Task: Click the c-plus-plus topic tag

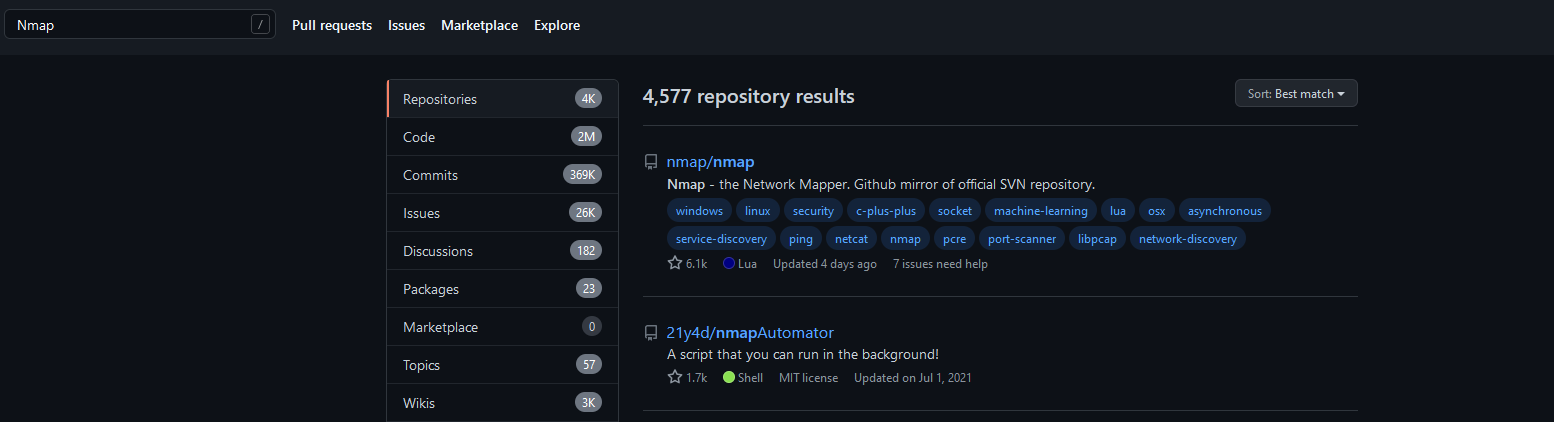Action: (885, 211)
